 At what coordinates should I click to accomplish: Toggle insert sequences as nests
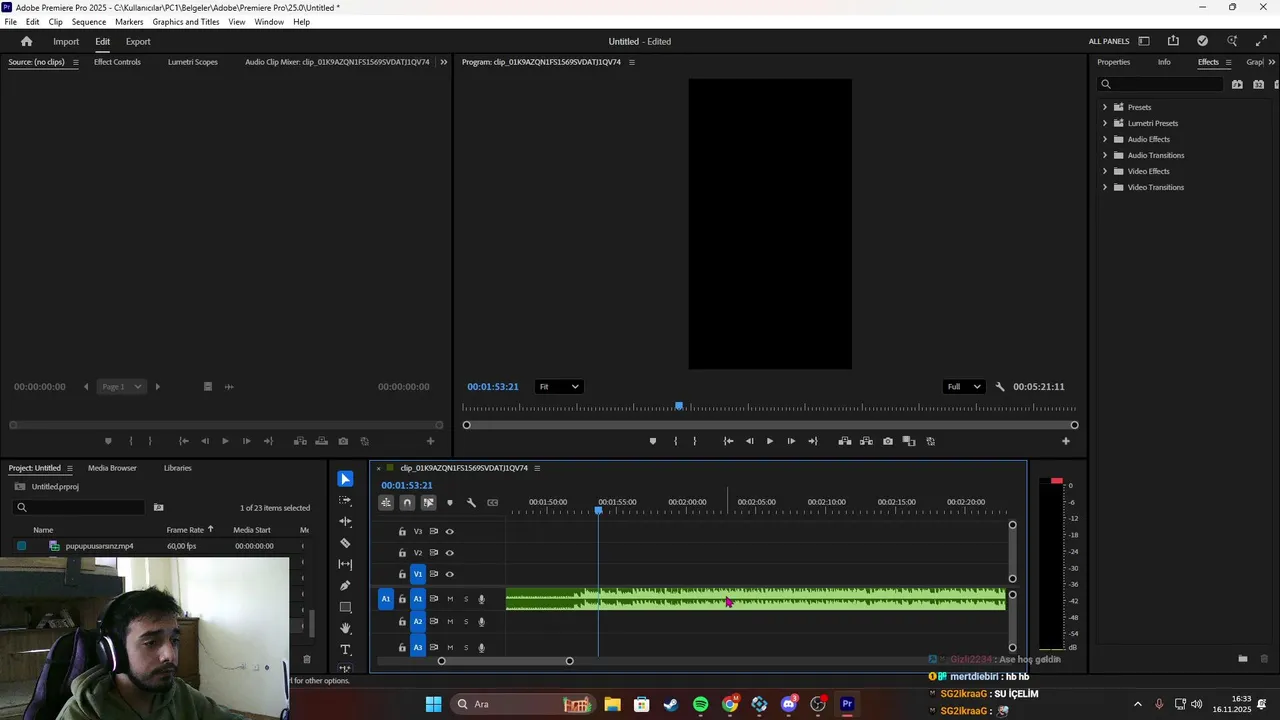tap(386, 503)
